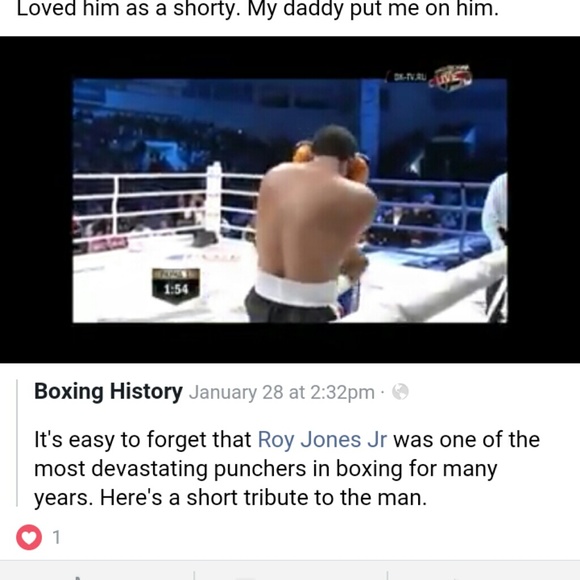Open the January 28 at 2:32pm timestamp
580x580 pixels.
(x=281, y=392)
